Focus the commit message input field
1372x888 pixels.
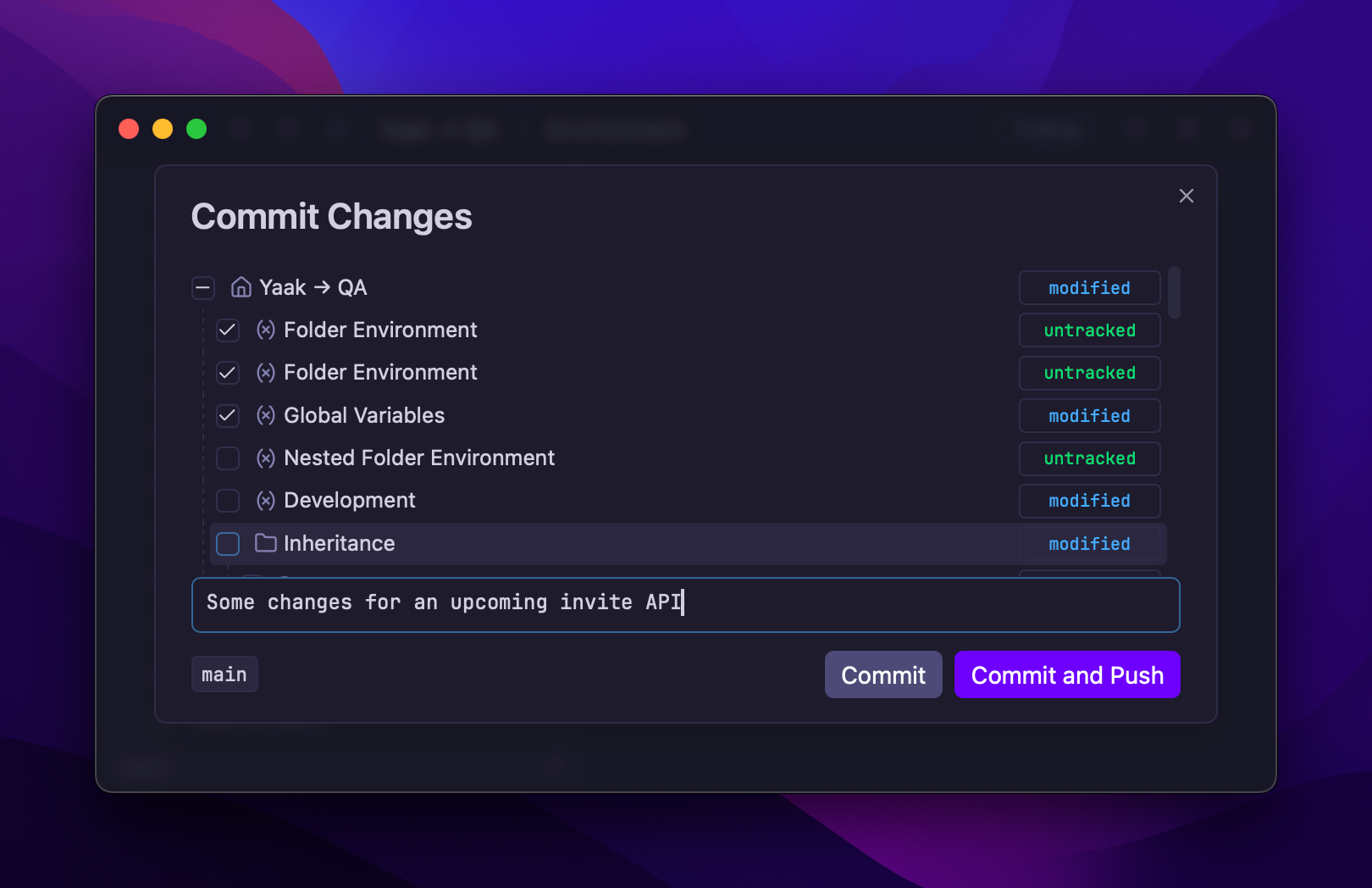(x=847, y=604)
